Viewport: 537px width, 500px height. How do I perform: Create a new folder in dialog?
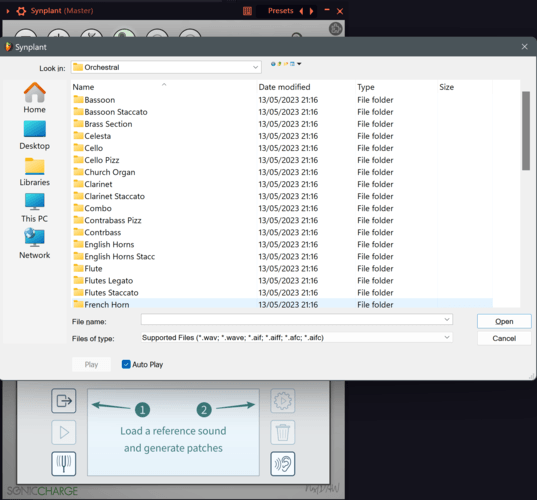click(x=286, y=64)
